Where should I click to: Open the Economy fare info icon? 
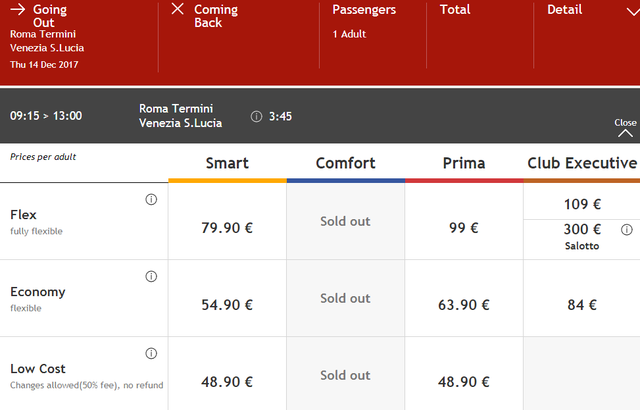(151, 277)
